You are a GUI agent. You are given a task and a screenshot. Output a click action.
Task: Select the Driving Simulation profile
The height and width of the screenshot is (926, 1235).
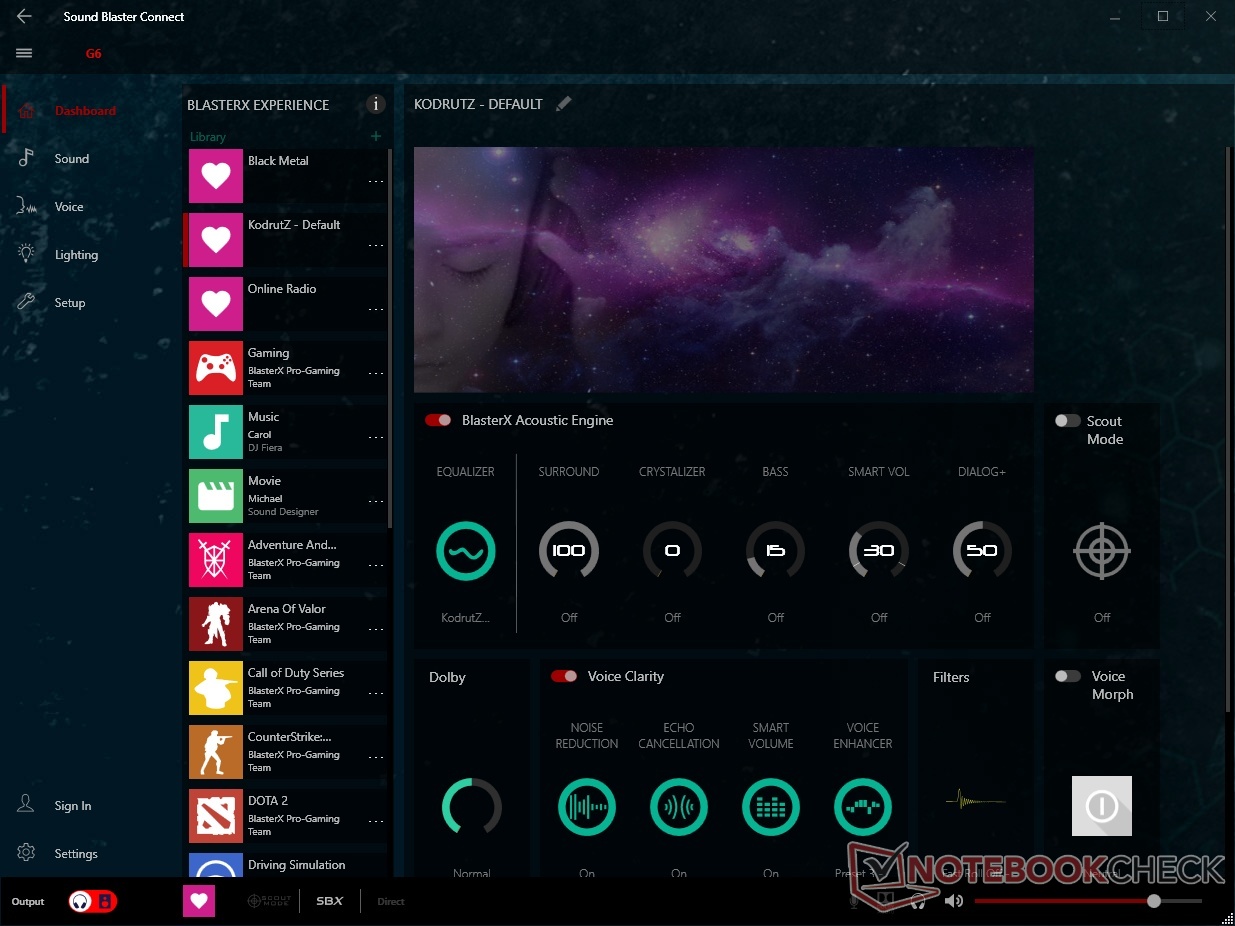287,866
